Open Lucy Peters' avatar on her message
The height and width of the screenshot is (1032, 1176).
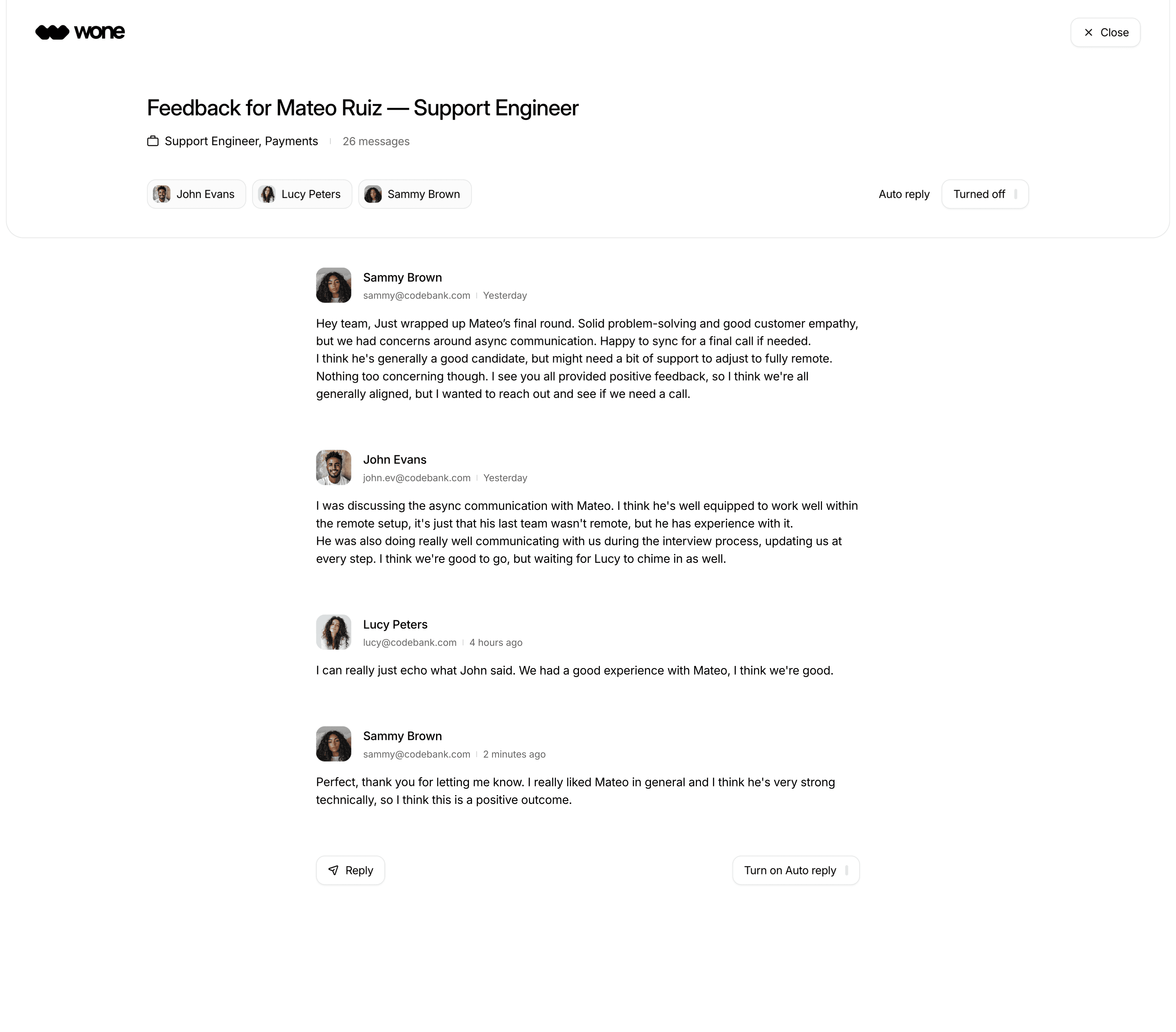[x=334, y=632]
